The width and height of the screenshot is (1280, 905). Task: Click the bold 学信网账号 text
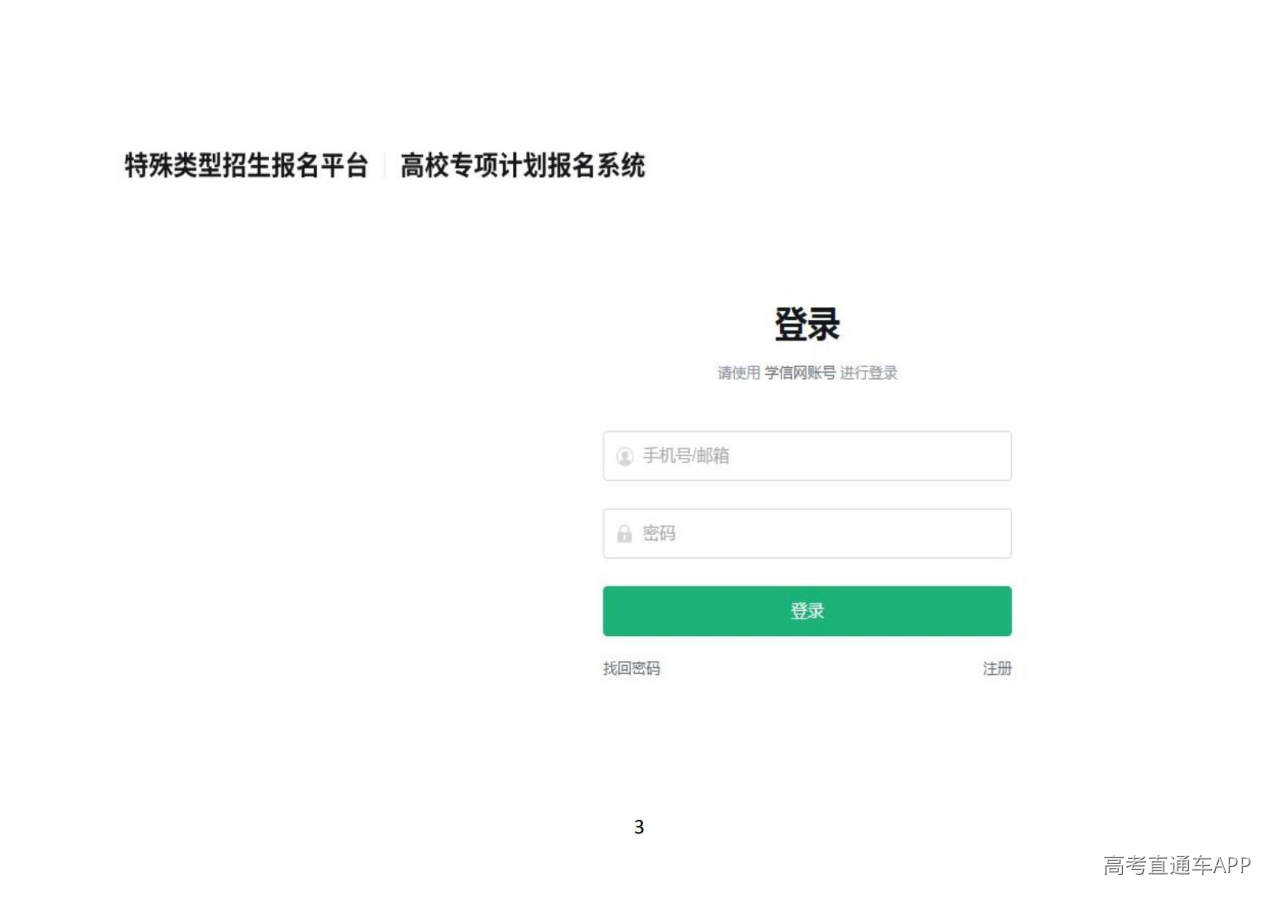tap(800, 373)
